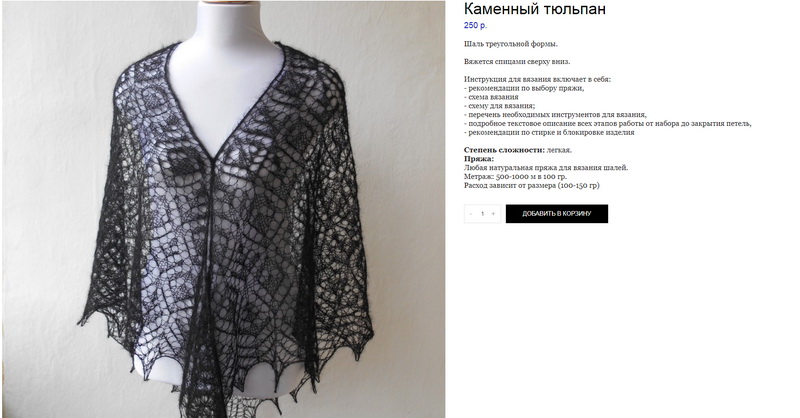The height and width of the screenshot is (418, 800).
Task: Click the Степень сложности difficulty label
Action: [504, 150]
